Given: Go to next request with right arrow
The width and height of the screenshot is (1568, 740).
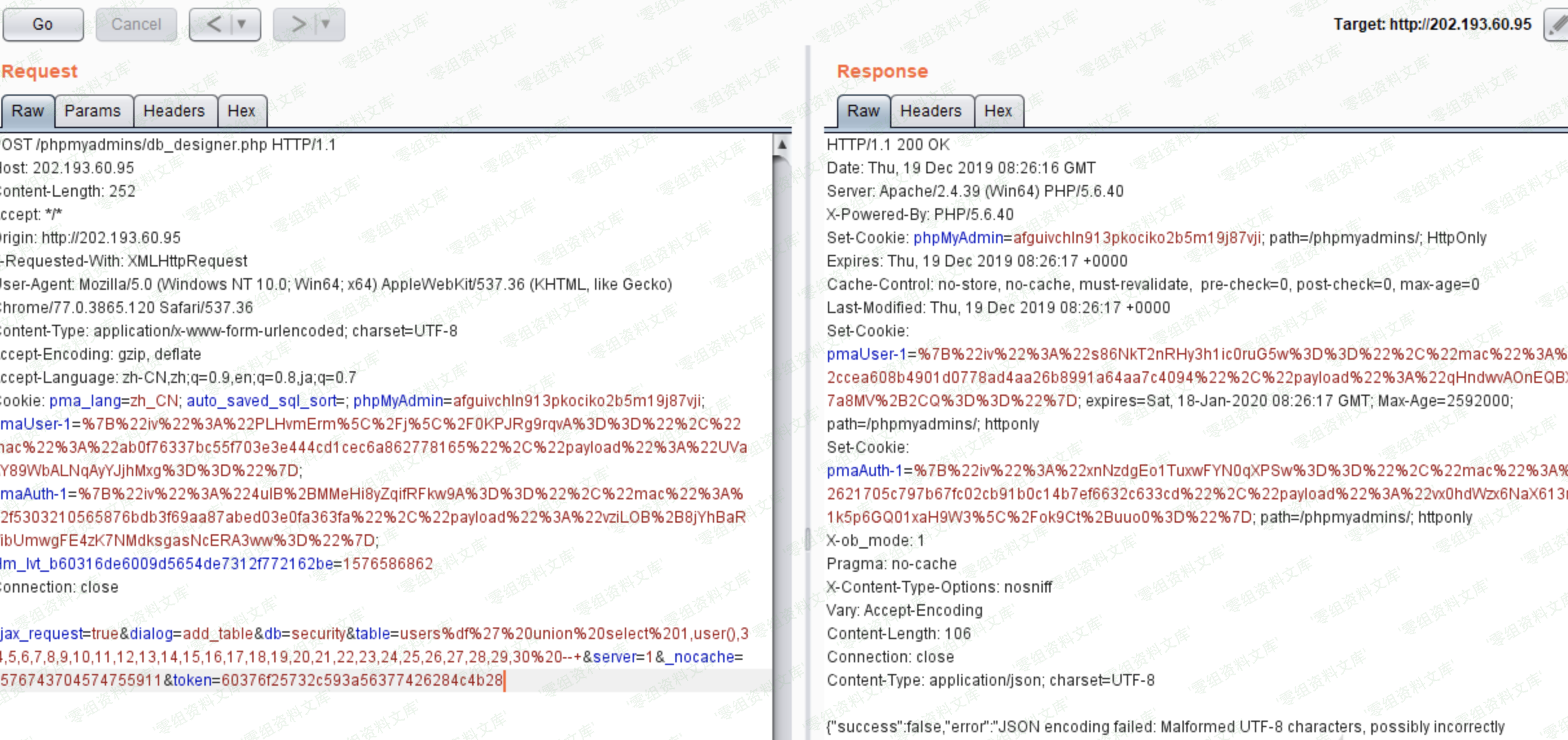Looking at the screenshot, I should 298,25.
